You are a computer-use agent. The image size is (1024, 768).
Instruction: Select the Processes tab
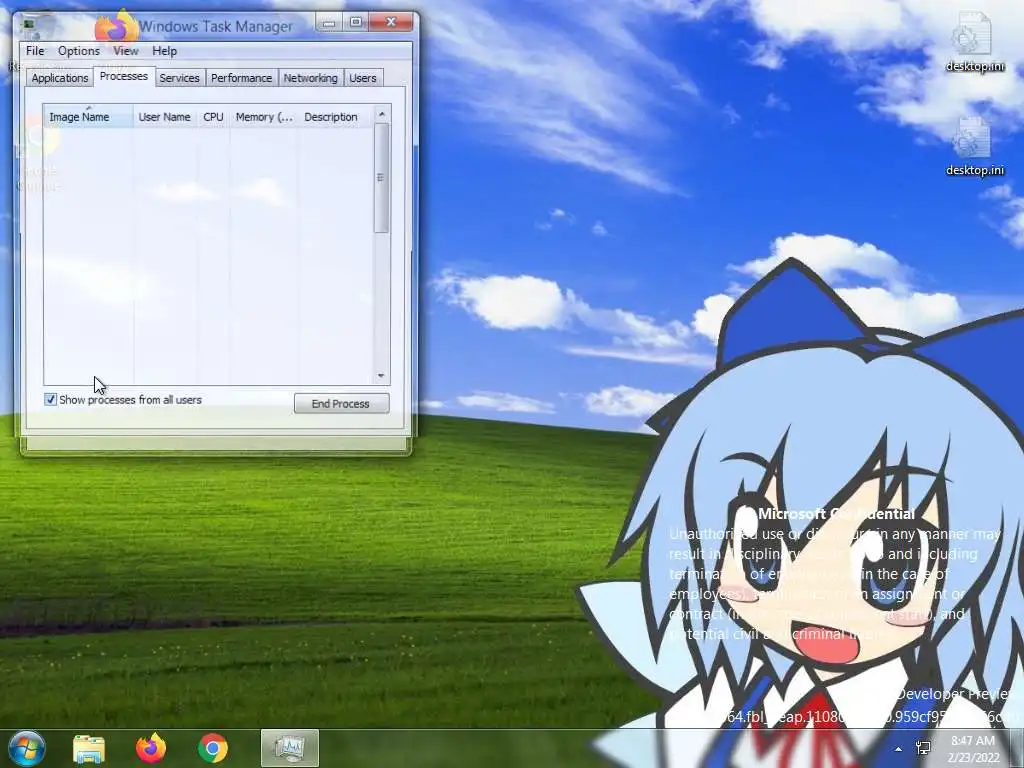[123, 76]
